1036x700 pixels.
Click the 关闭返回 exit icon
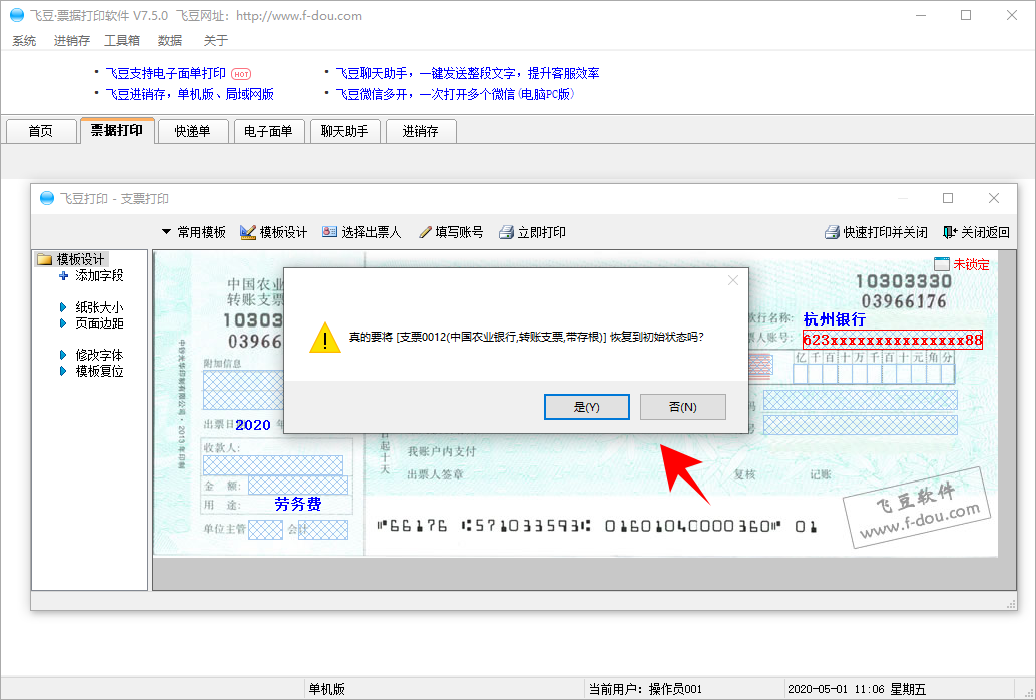click(x=950, y=232)
